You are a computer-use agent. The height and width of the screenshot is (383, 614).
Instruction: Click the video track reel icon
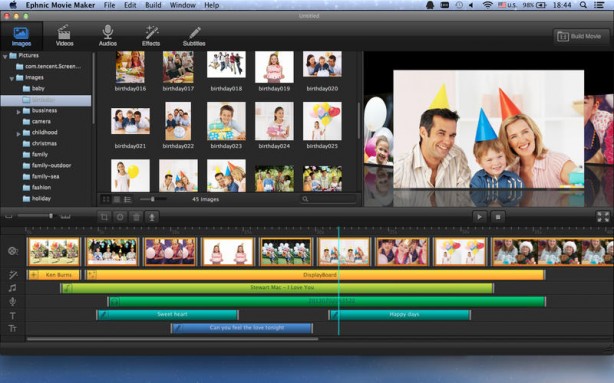pos(13,251)
